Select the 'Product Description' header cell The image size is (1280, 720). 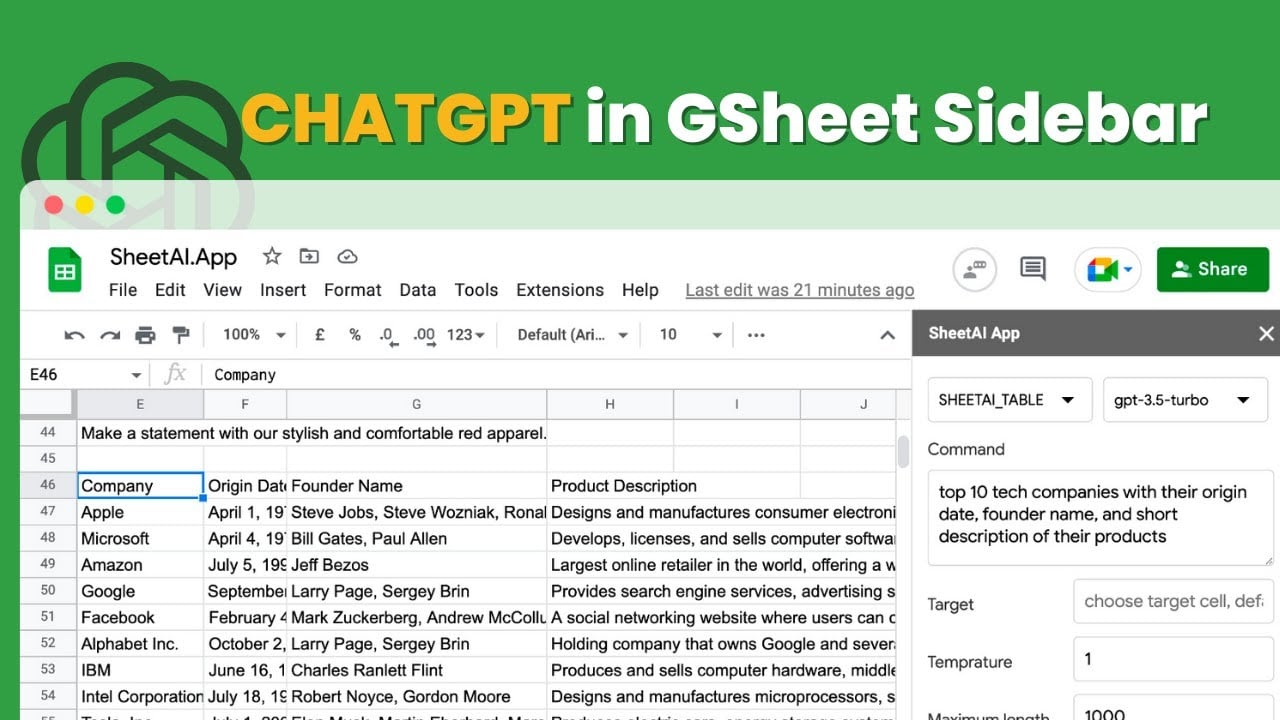[x=610, y=486]
